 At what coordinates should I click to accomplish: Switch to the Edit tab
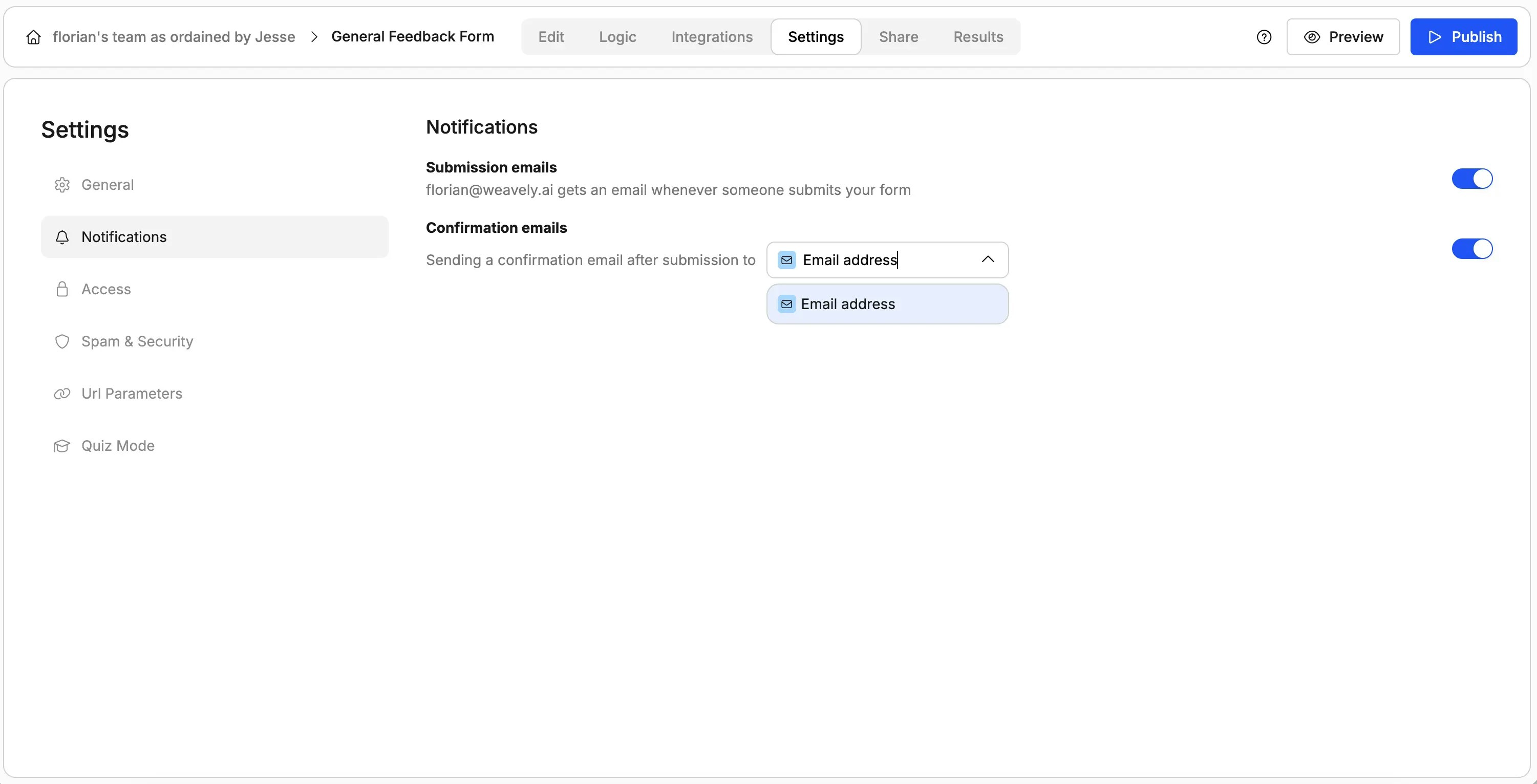(551, 36)
